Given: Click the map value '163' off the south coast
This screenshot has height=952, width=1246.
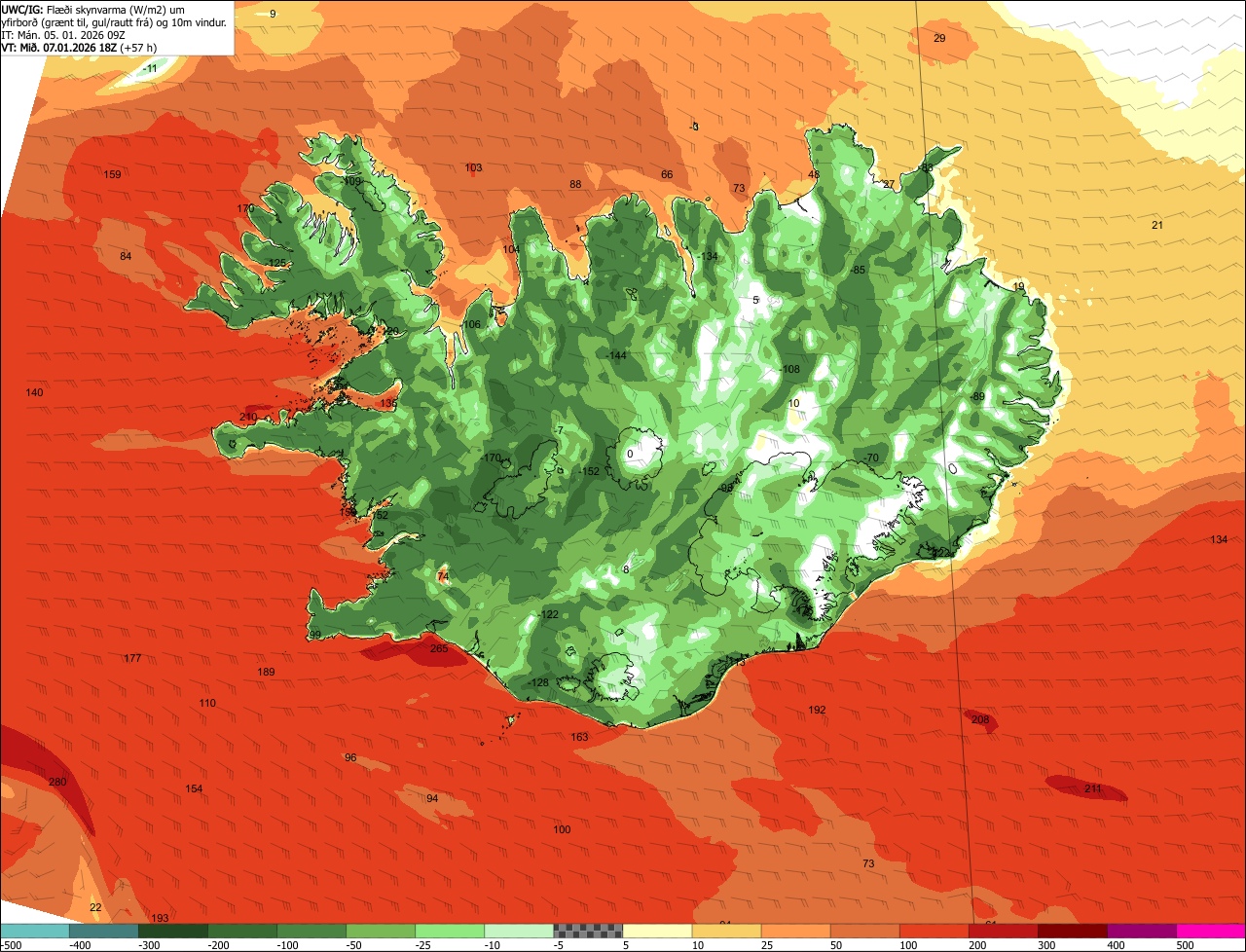Looking at the screenshot, I should (x=579, y=738).
